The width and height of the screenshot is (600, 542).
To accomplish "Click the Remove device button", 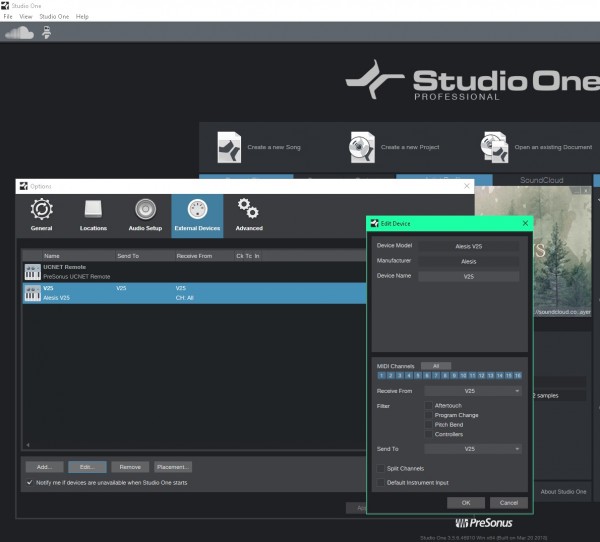I will (130, 467).
